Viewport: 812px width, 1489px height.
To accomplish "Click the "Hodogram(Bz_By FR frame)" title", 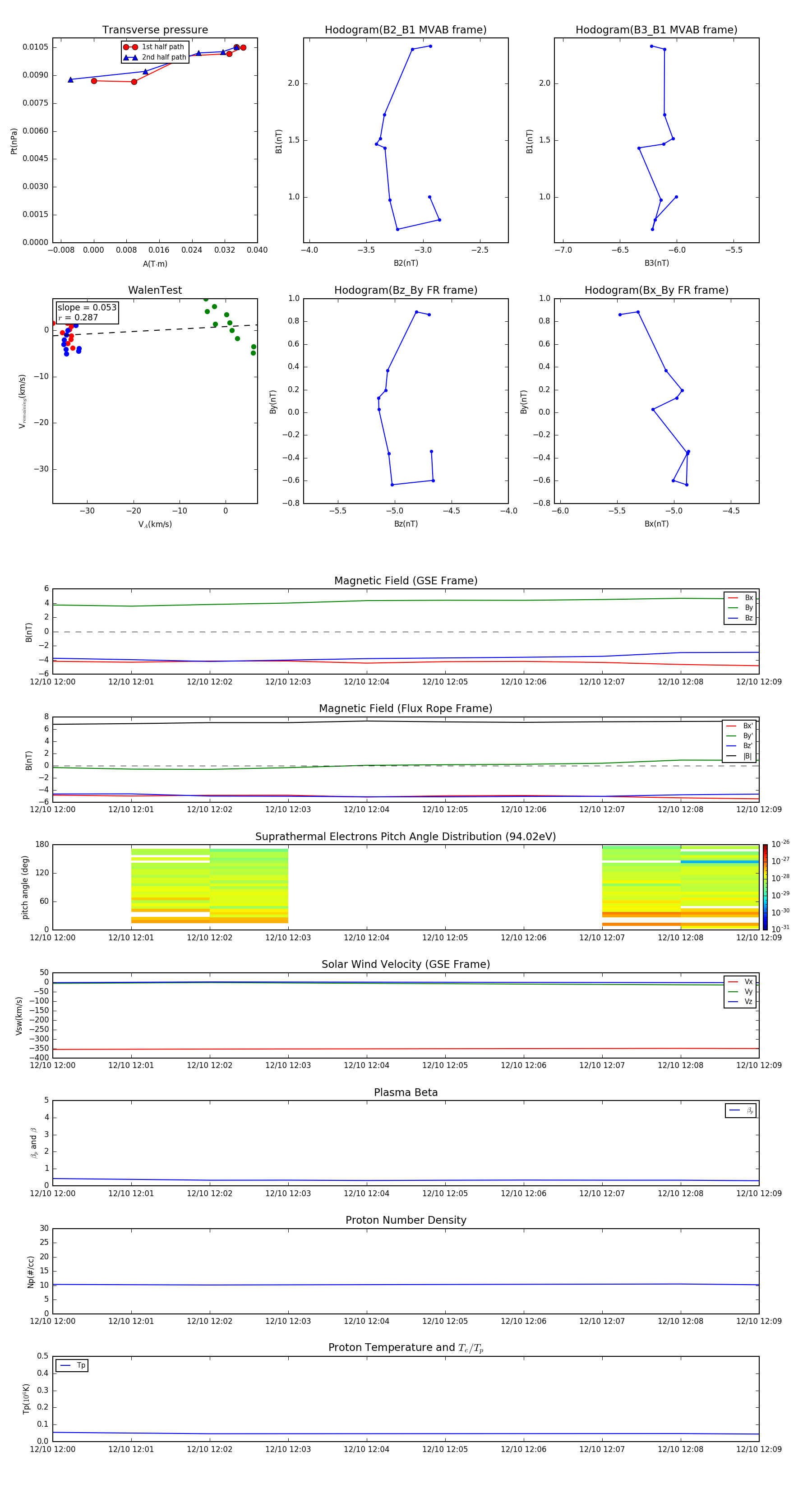I will tap(406, 290).
